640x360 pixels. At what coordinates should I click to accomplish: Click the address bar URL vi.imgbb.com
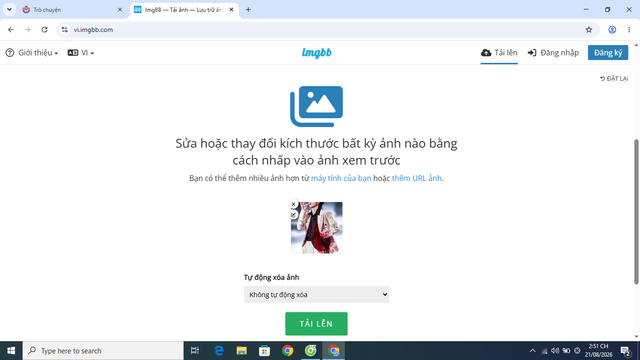(93, 29)
